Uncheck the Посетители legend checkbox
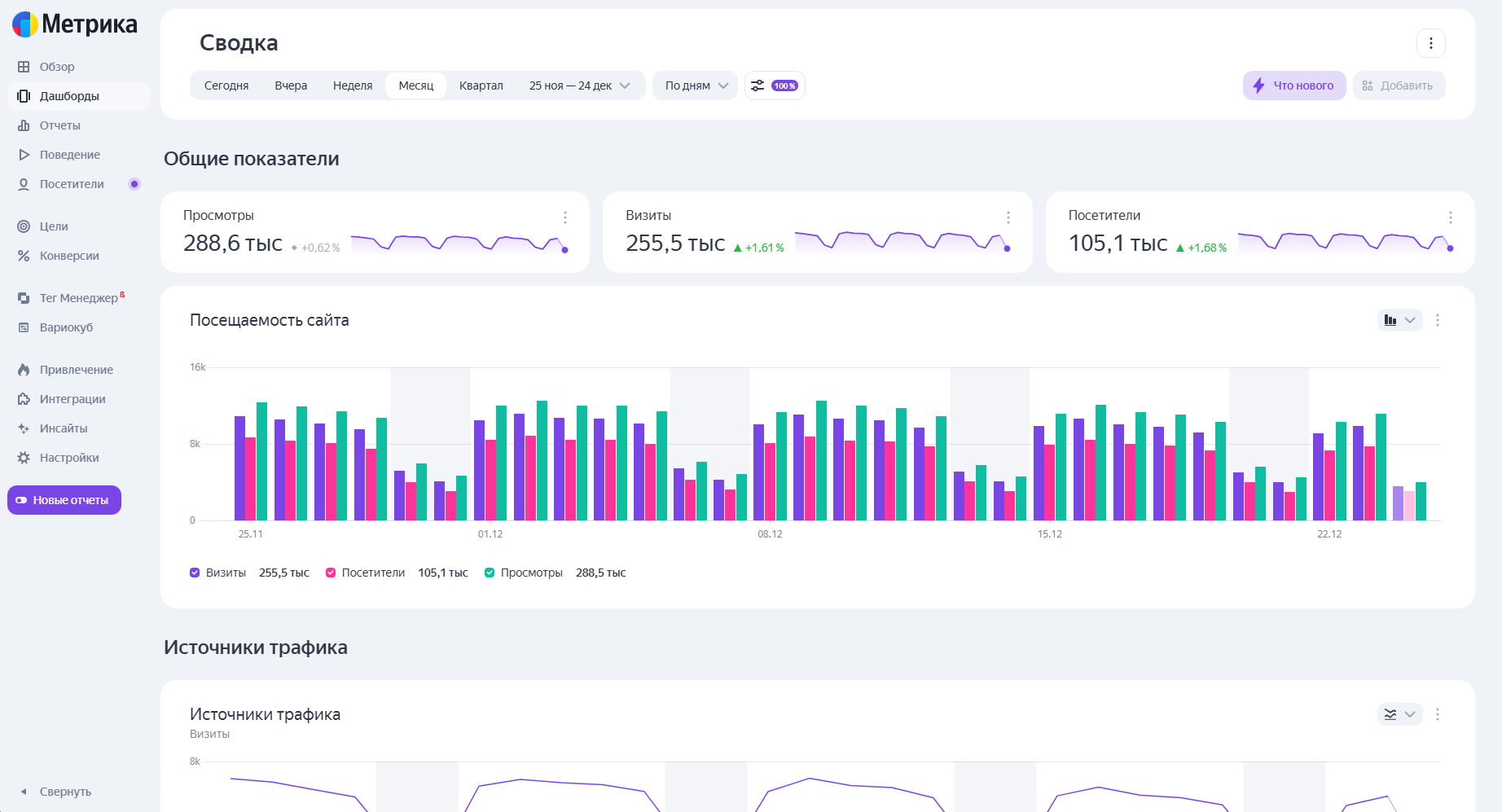 (331, 573)
